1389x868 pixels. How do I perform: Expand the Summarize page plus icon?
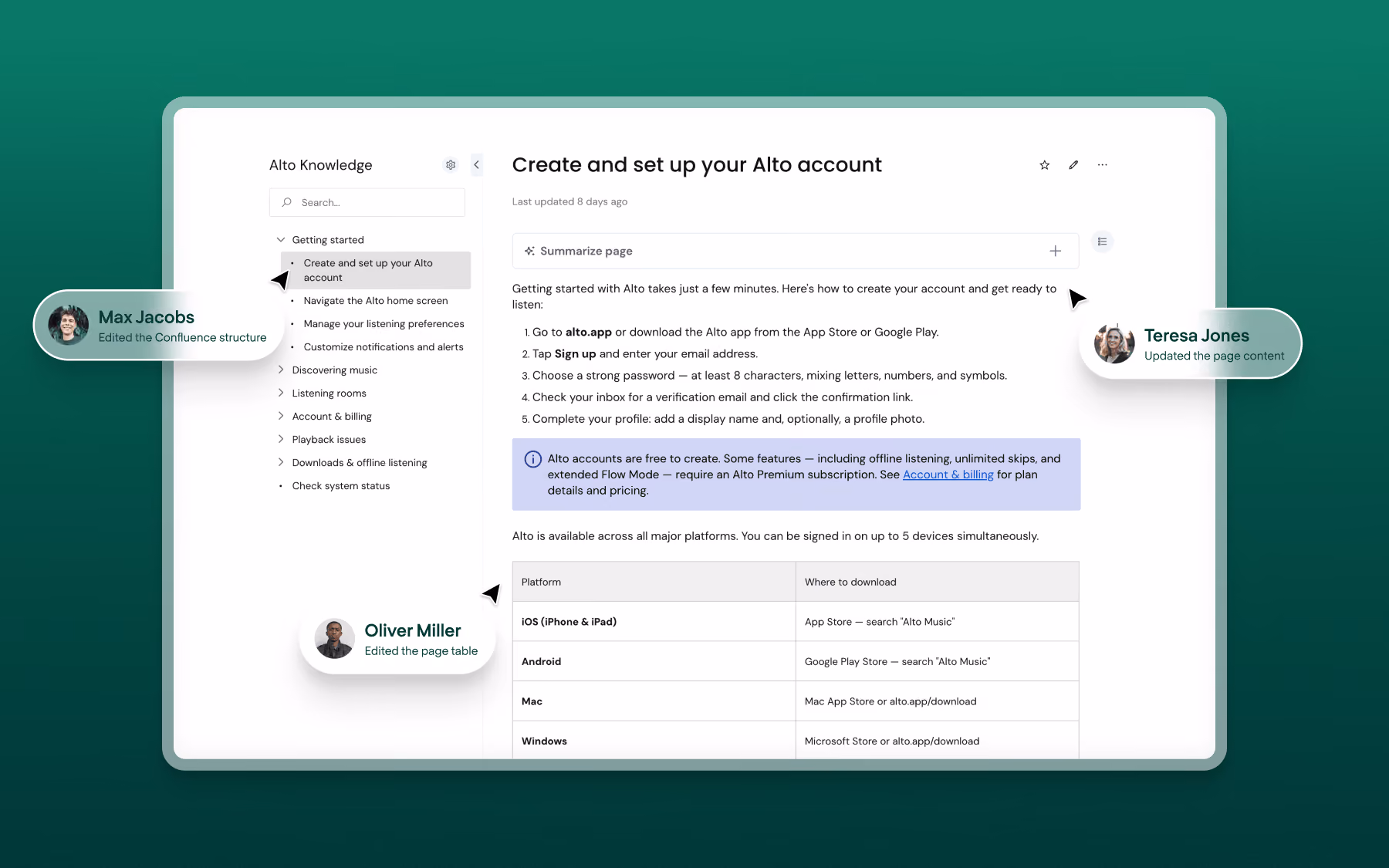coord(1055,251)
